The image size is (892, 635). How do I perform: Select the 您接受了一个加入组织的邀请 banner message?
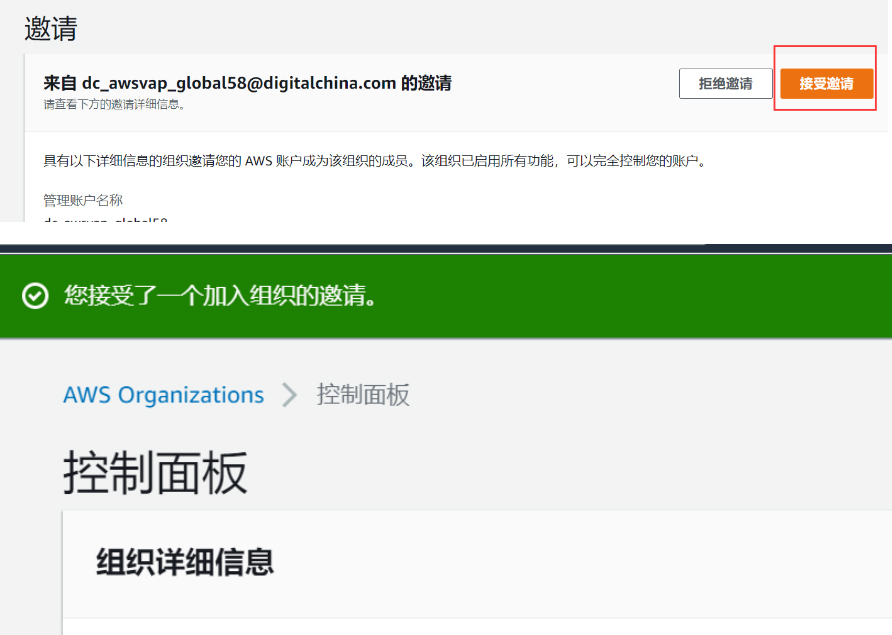point(220,296)
